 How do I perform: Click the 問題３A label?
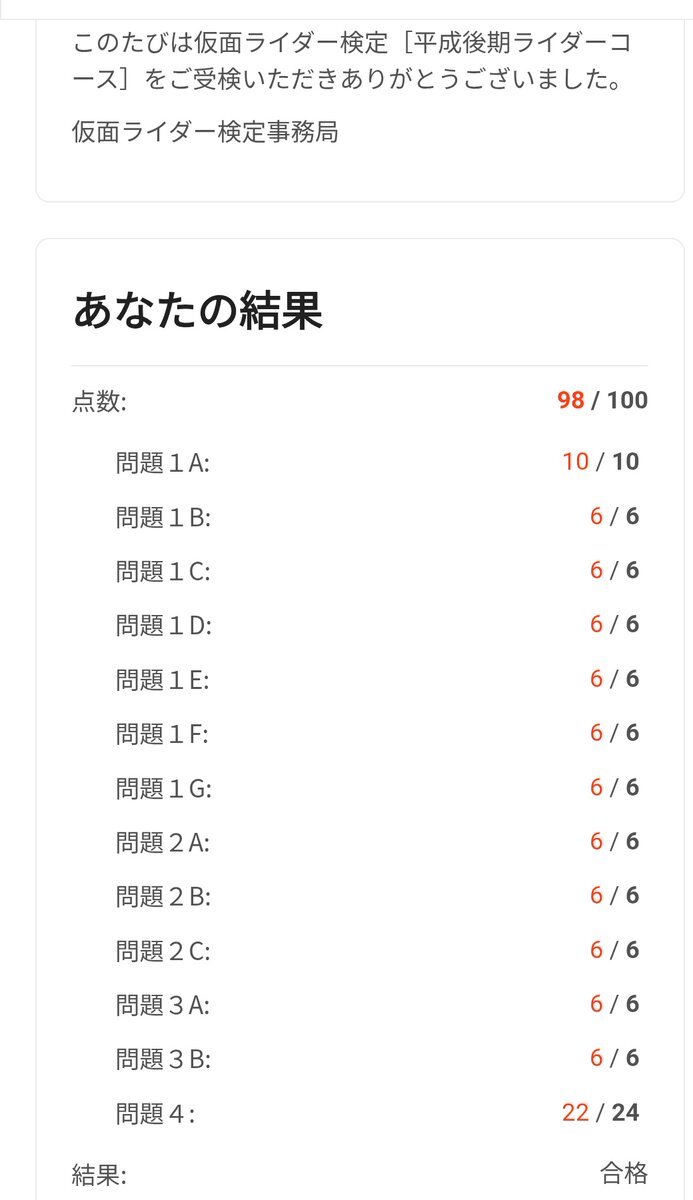(162, 1005)
